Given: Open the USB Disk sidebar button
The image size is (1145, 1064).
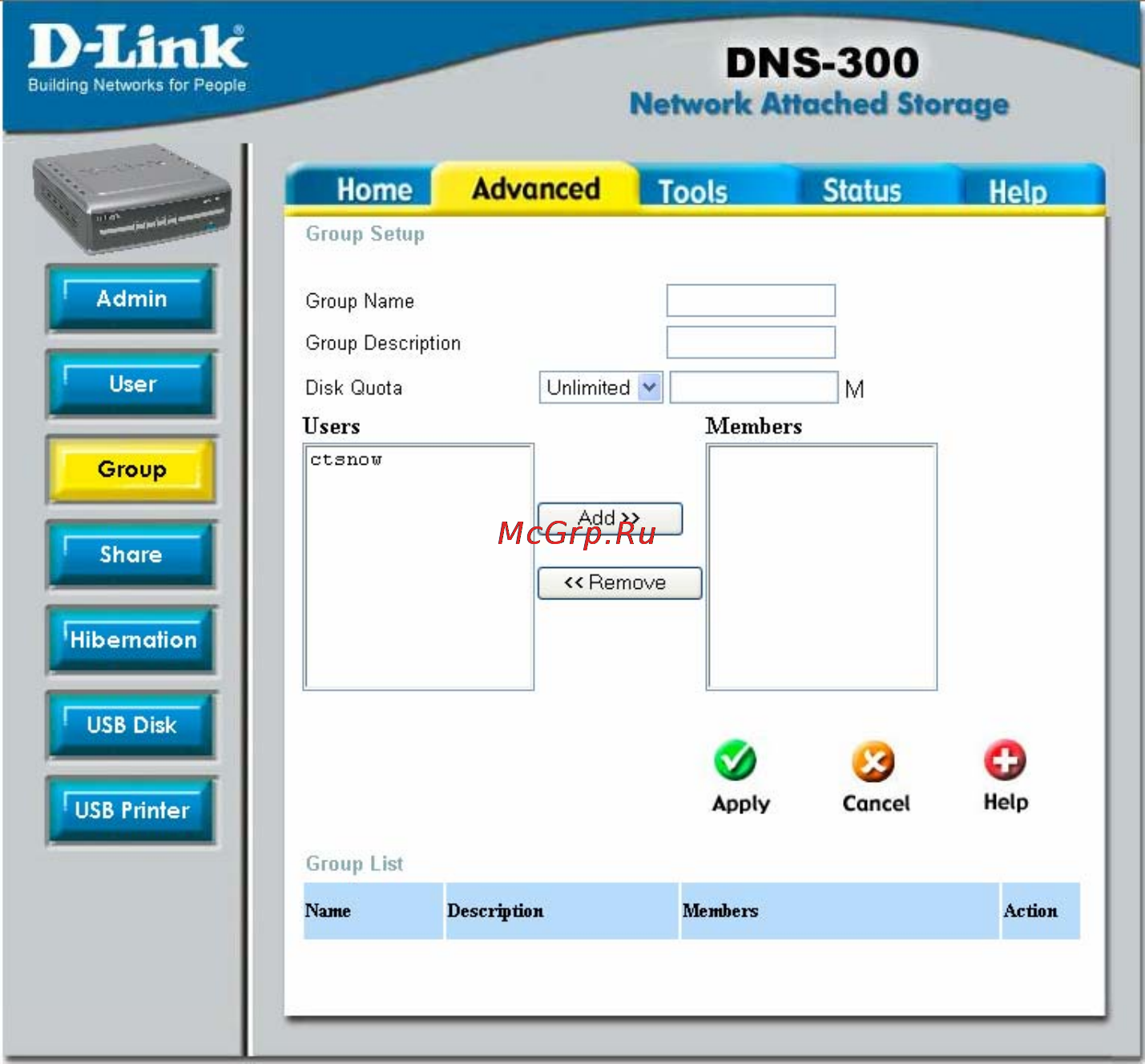Looking at the screenshot, I should click(132, 725).
